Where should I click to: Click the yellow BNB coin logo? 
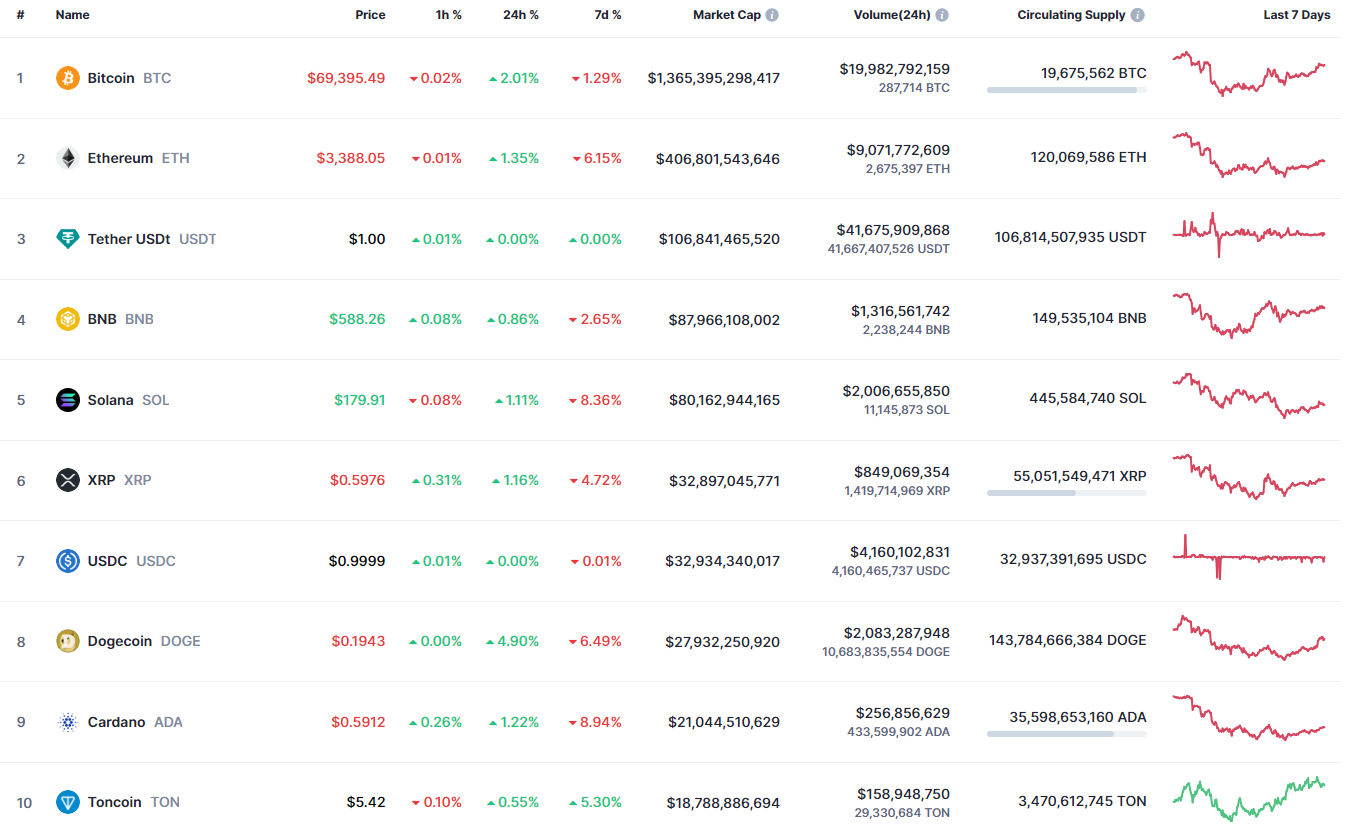[x=66, y=319]
